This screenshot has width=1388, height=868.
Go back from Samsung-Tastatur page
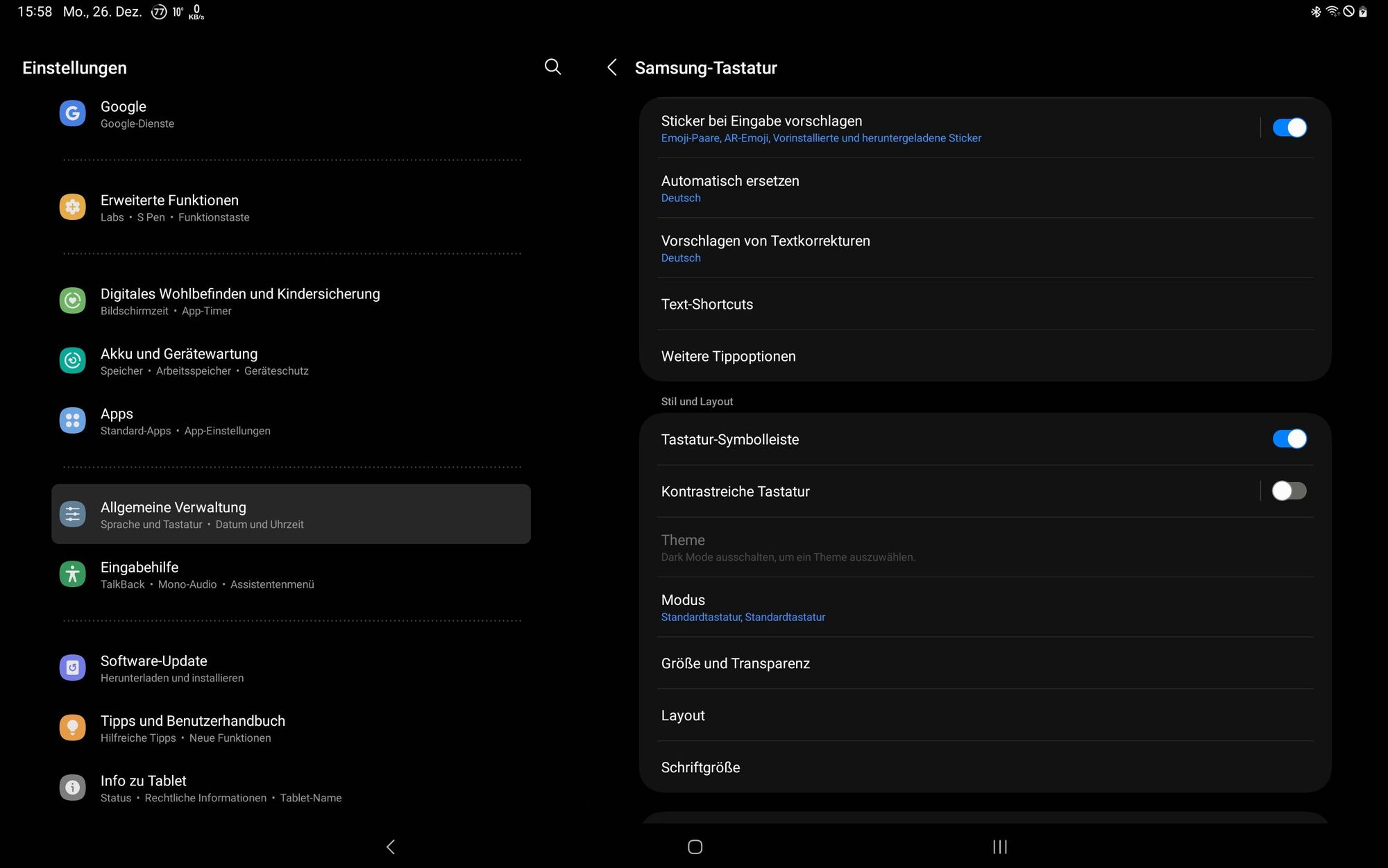pyautogui.click(x=611, y=67)
